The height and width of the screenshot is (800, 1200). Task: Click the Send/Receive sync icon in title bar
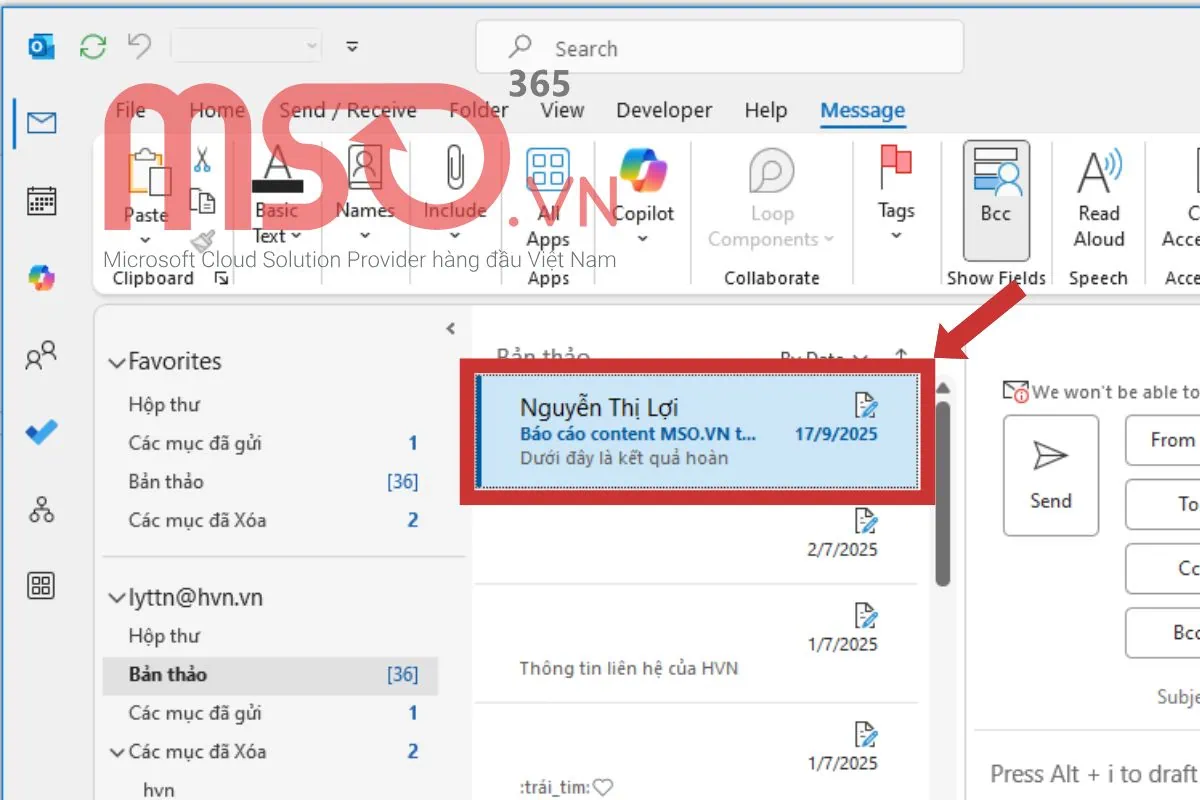pyautogui.click(x=93, y=47)
